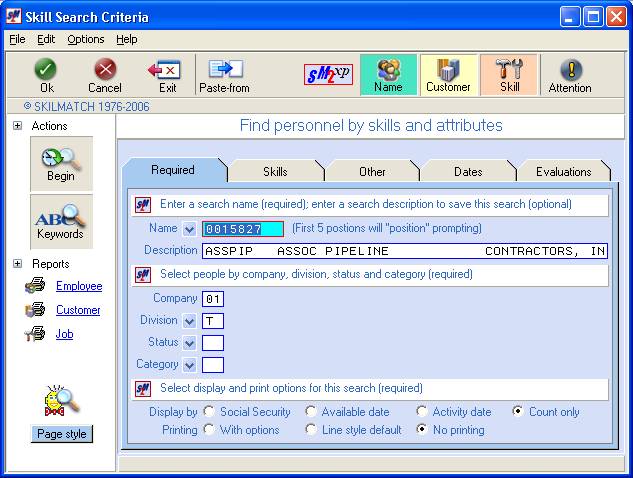Open the Status dropdown arrow
This screenshot has height=478, width=633.
click(x=189, y=343)
